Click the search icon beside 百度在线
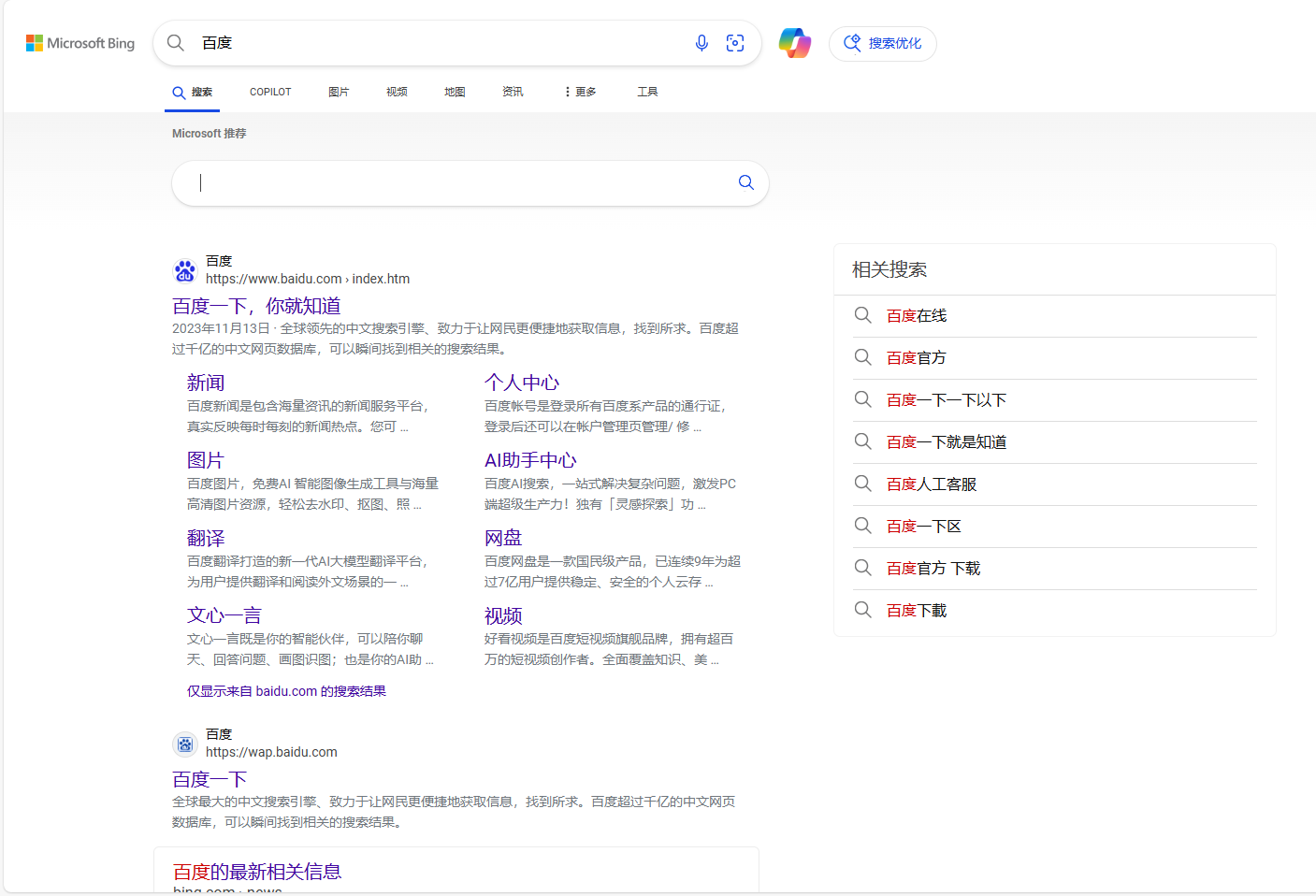1316x896 pixels. click(x=862, y=315)
